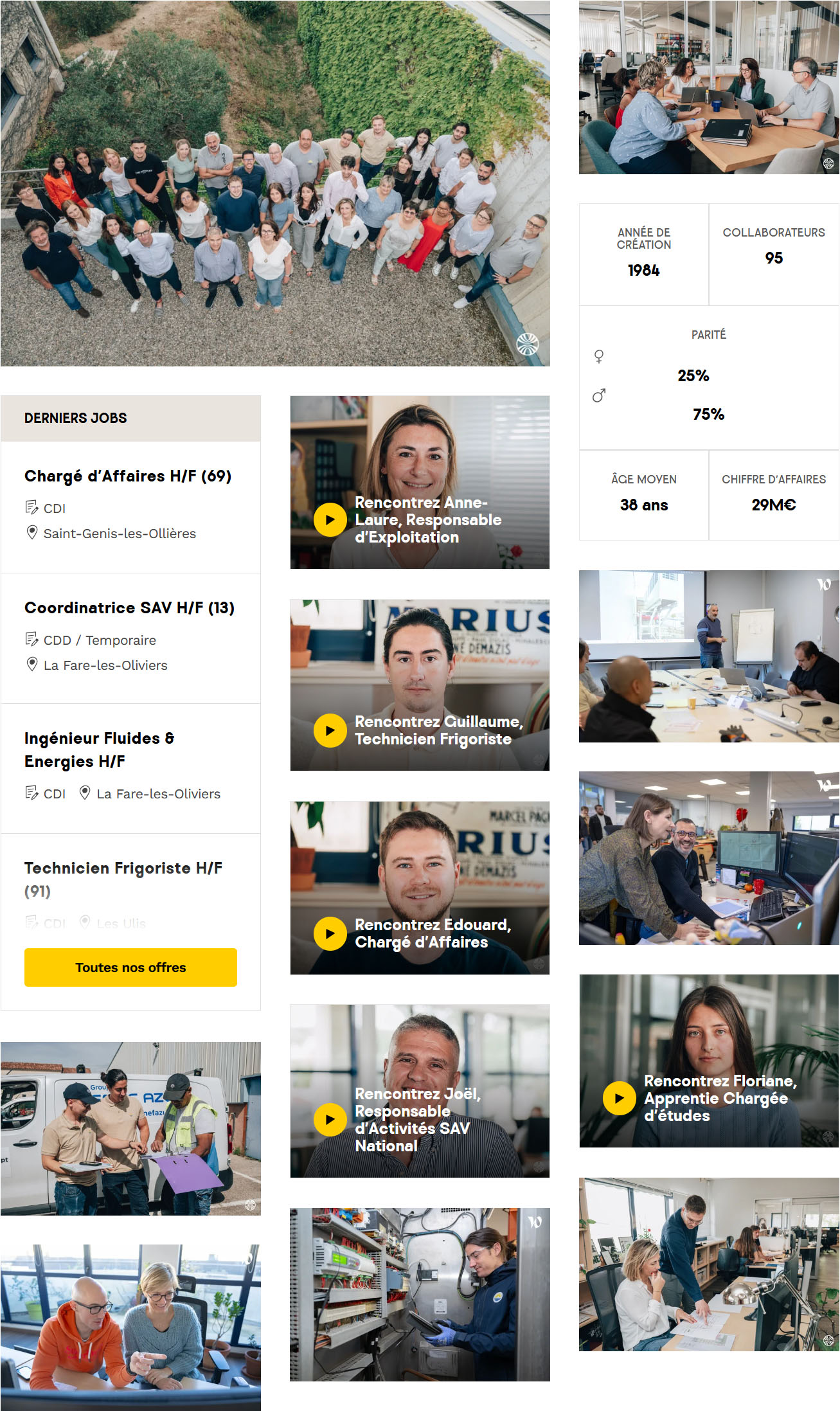Image resolution: width=840 pixels, height=1411 pixels.
Task: Click the round logo badge on team photo
Action: tap(528, 345)
